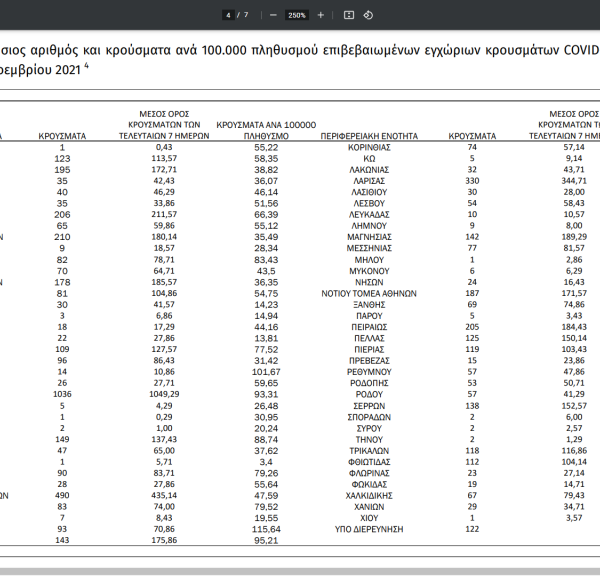The width and height of the screenshot is (600, 576).
Task: Click the value 101,67 per 100000
Action: (x=266, y=372)
